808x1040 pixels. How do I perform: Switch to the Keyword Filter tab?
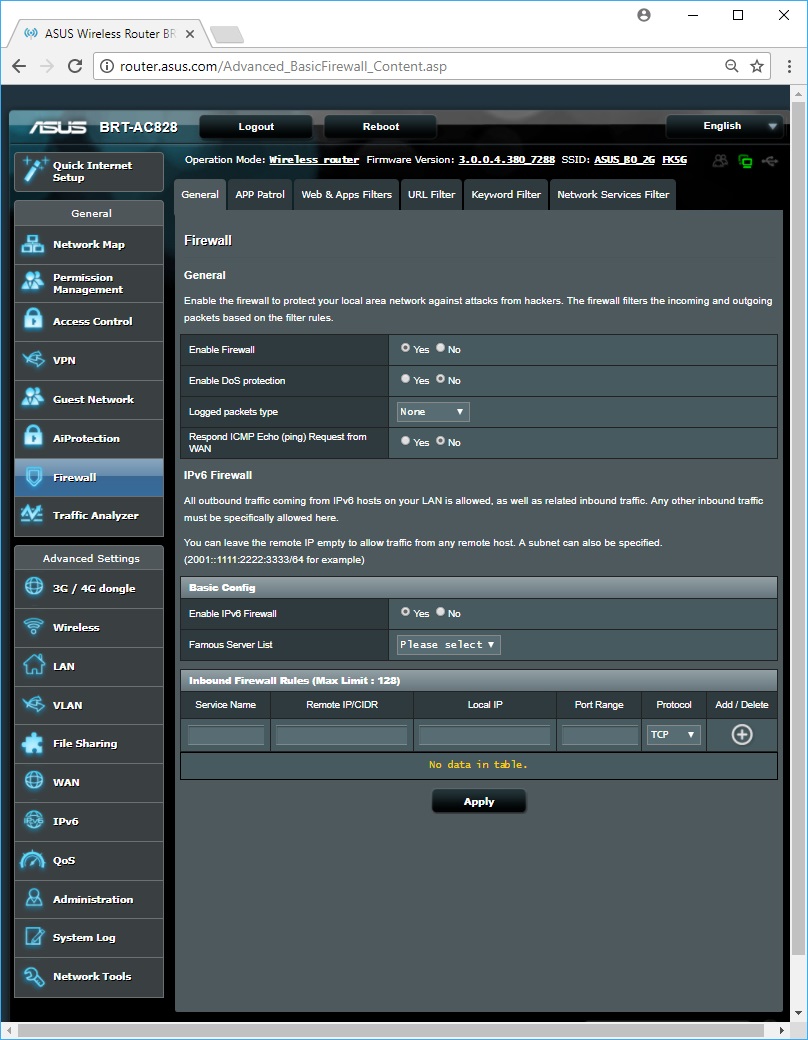point(506,195)
